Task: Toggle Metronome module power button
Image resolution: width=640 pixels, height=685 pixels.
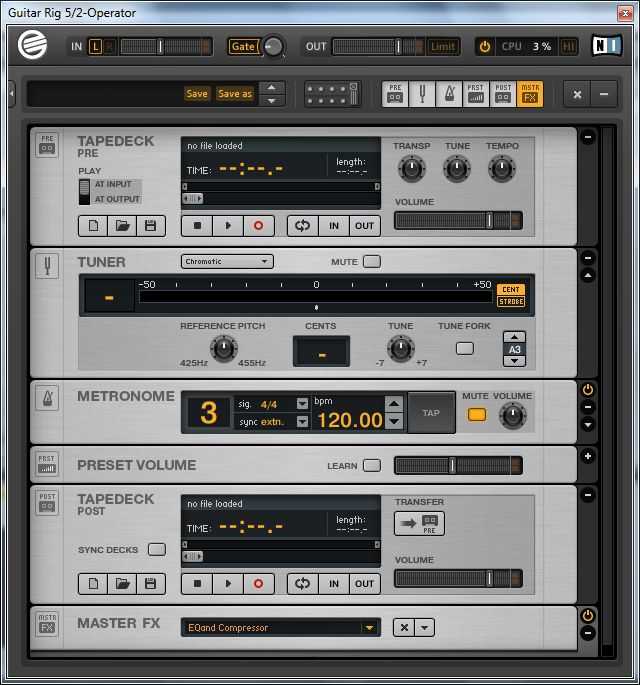Action: [588, 389]
